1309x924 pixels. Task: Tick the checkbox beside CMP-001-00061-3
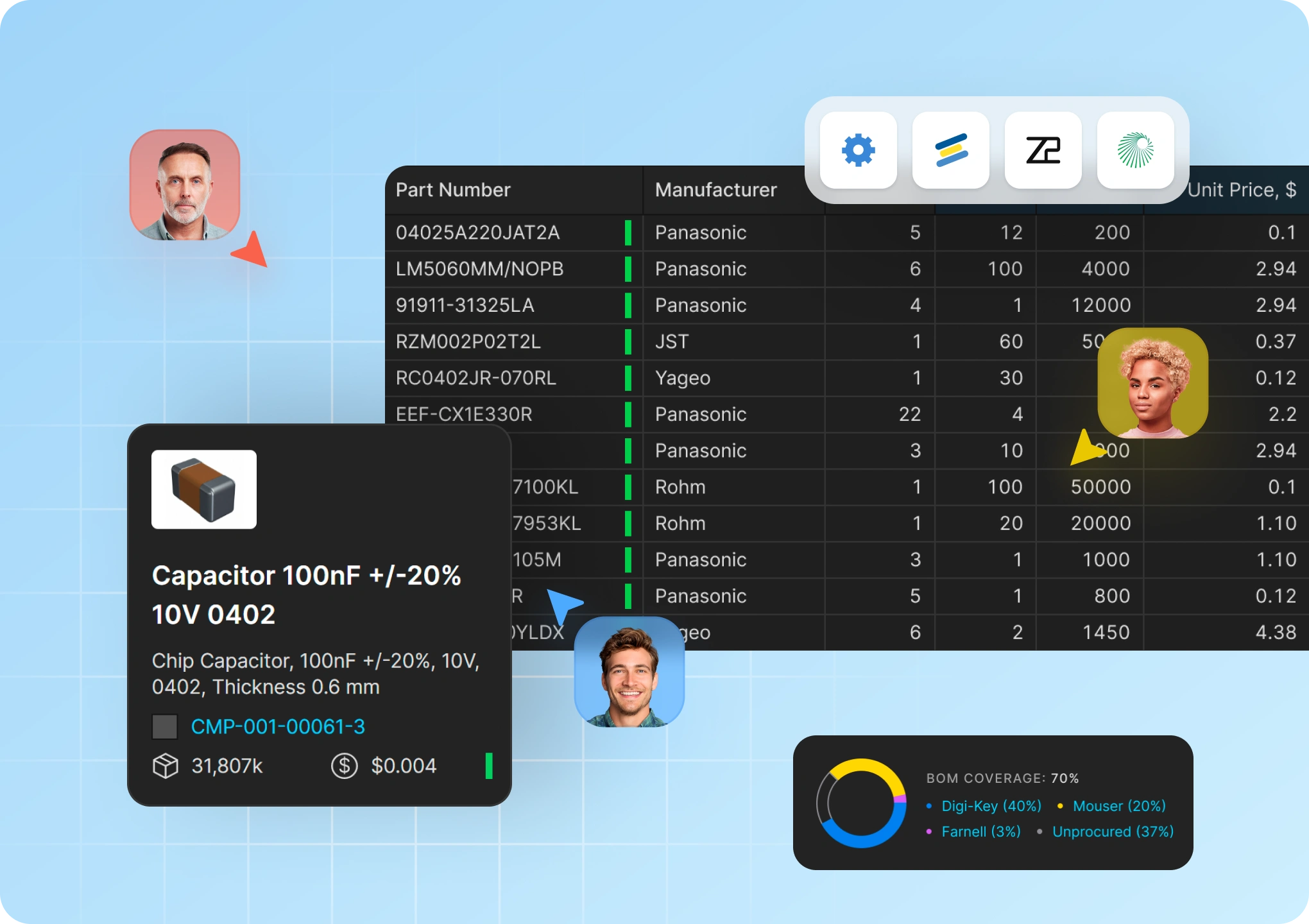pos(165,727)
